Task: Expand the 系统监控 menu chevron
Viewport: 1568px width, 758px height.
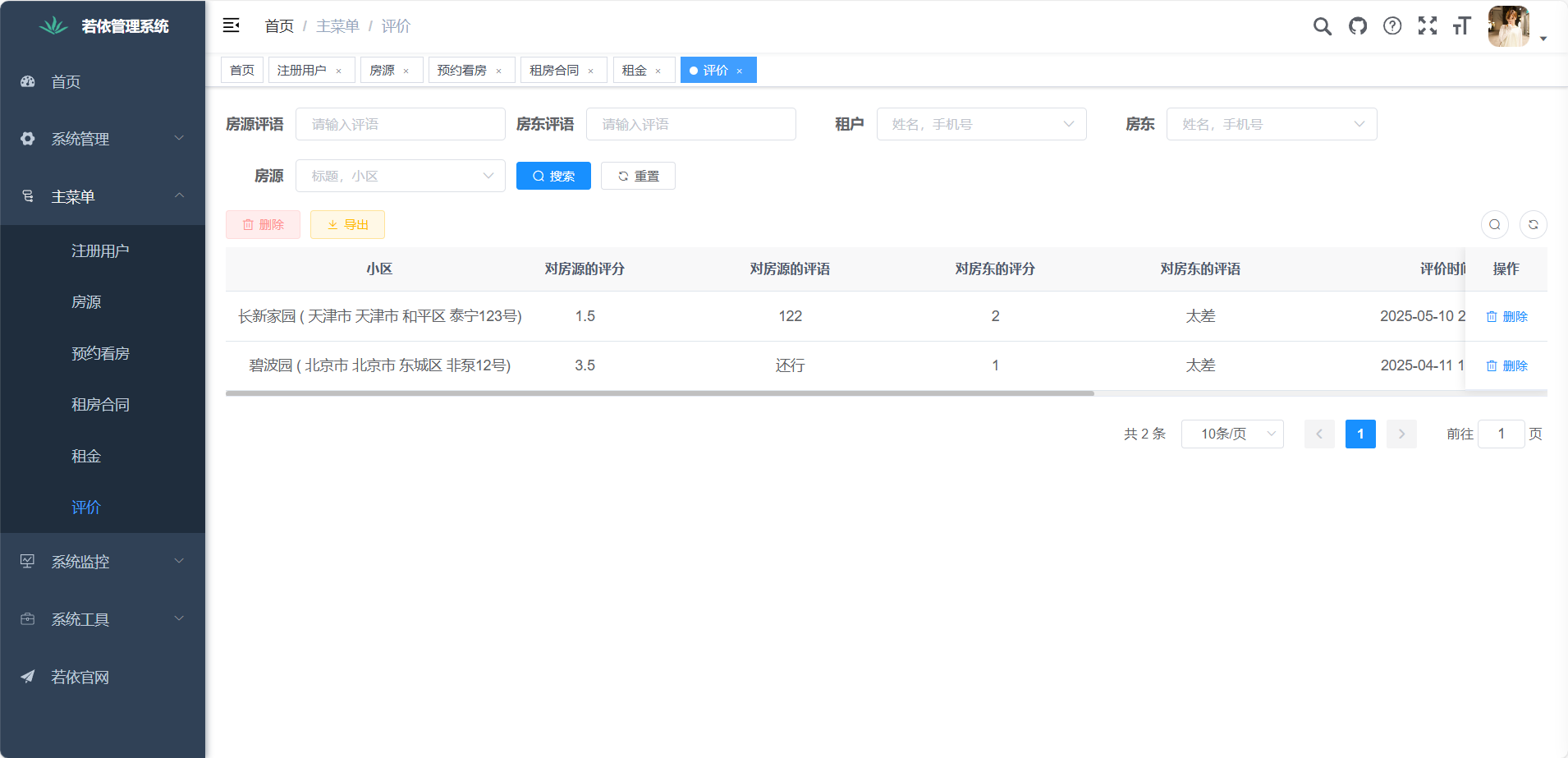Action: [179, 561]
